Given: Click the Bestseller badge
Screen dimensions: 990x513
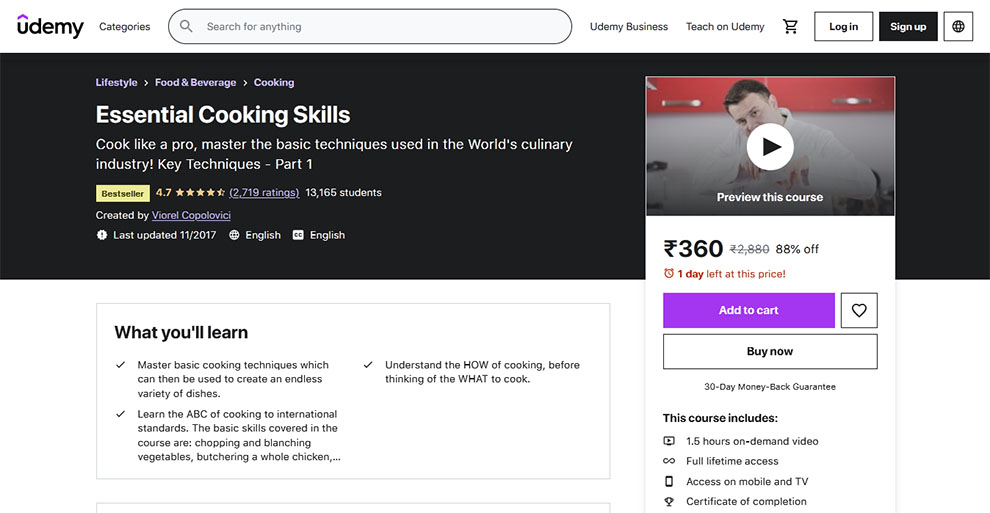Looking at the screenshot, I should point(122,193).
